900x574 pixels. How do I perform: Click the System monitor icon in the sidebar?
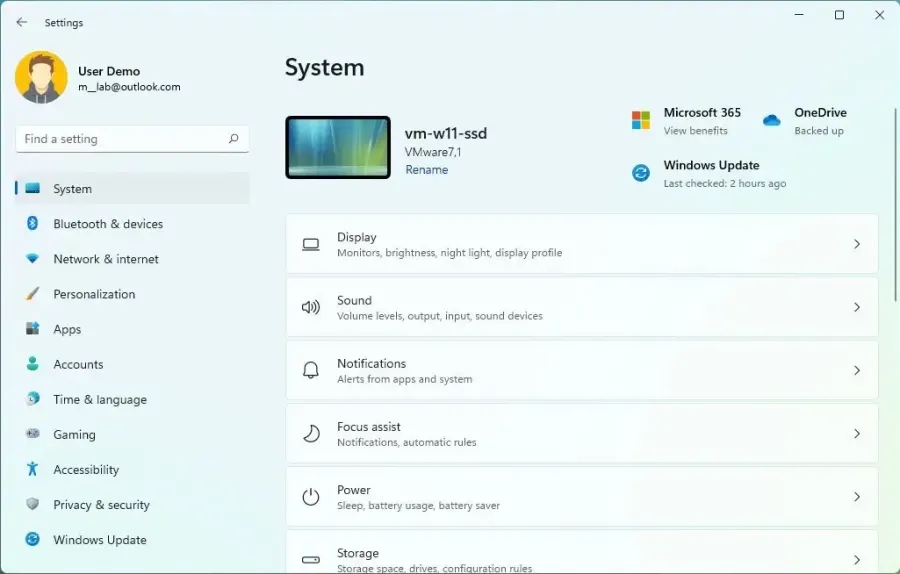[33, 188]
